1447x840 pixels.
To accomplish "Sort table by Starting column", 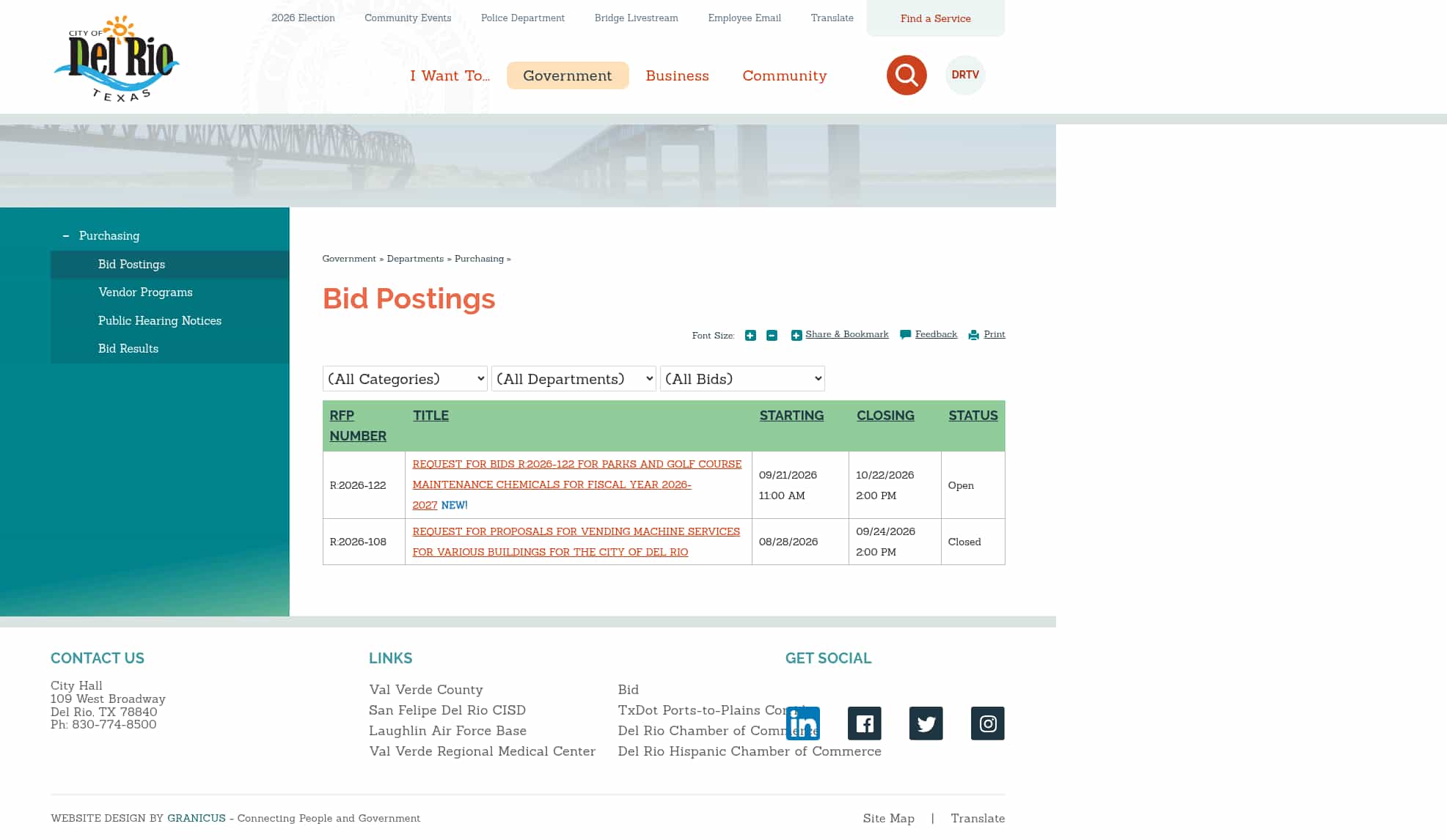I will click(791, 416).
